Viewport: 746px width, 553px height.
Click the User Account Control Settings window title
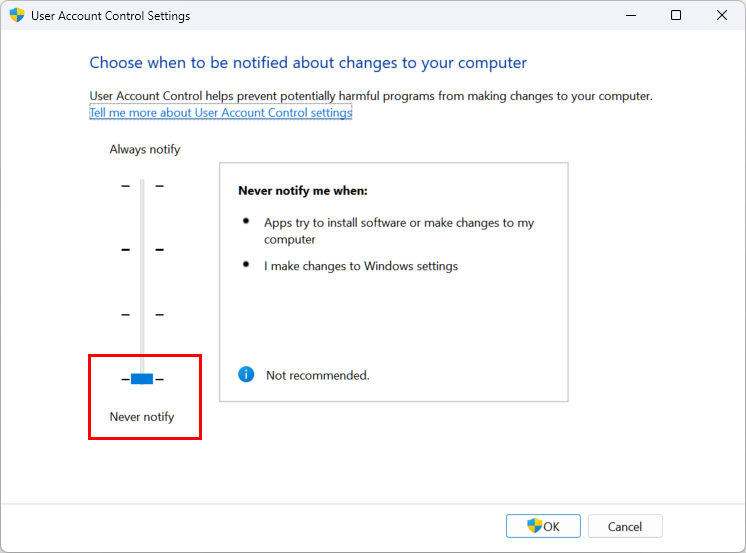click(110, 16)
